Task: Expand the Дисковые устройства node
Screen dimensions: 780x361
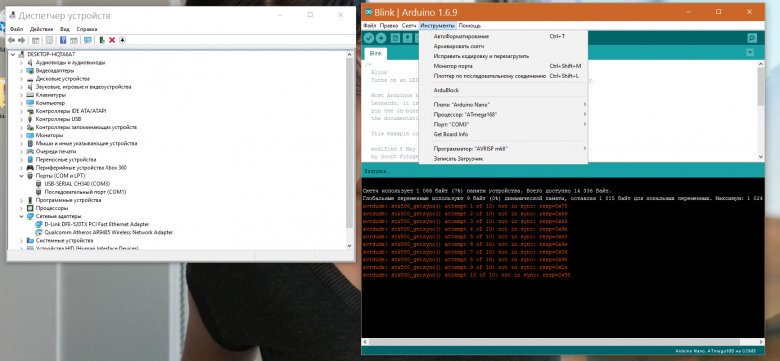Action: 21,79
